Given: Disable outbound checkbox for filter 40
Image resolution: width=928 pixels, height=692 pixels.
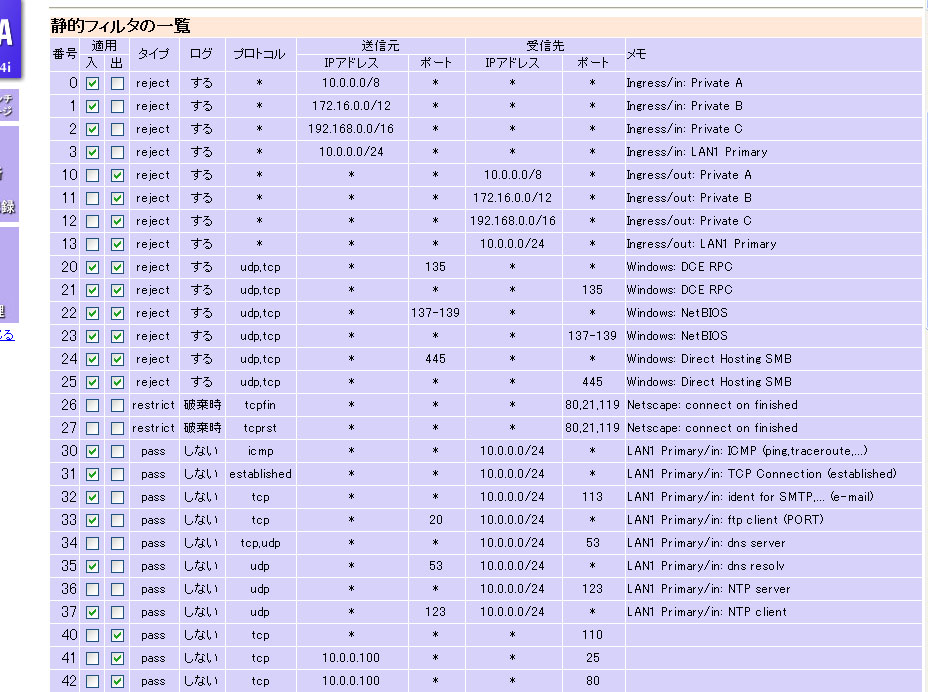Looking at the screenshot, I should [x=117, y=635].
